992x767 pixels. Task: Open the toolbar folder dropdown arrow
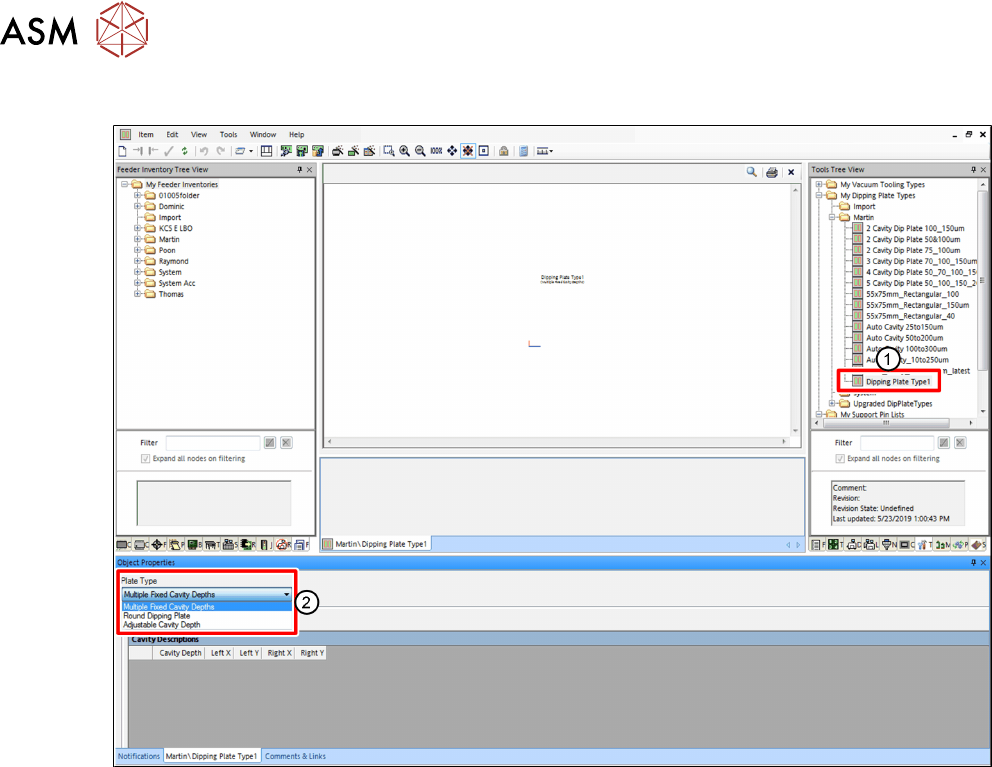coord(251,151)
